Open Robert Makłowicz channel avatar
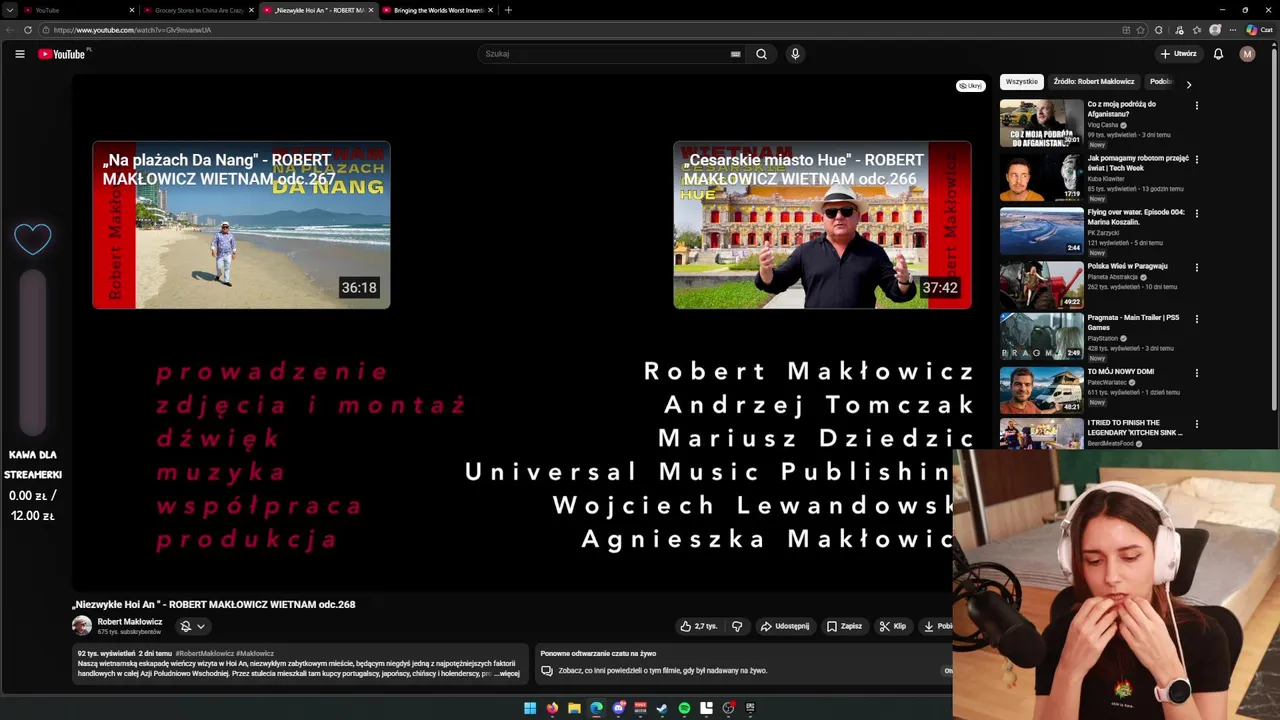This screenshot has width=1280, height=720. 82,626
